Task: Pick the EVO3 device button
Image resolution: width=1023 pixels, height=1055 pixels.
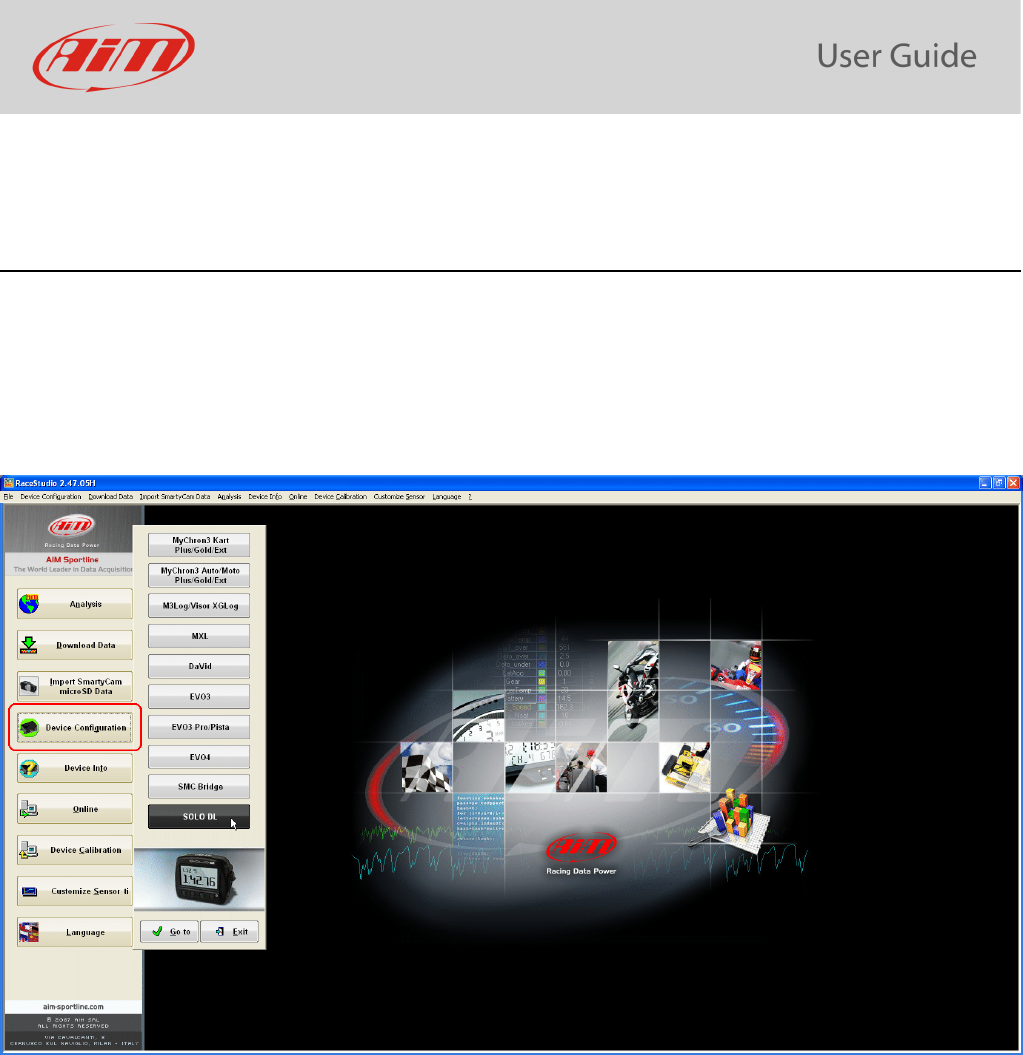Action: click(199, 696)
